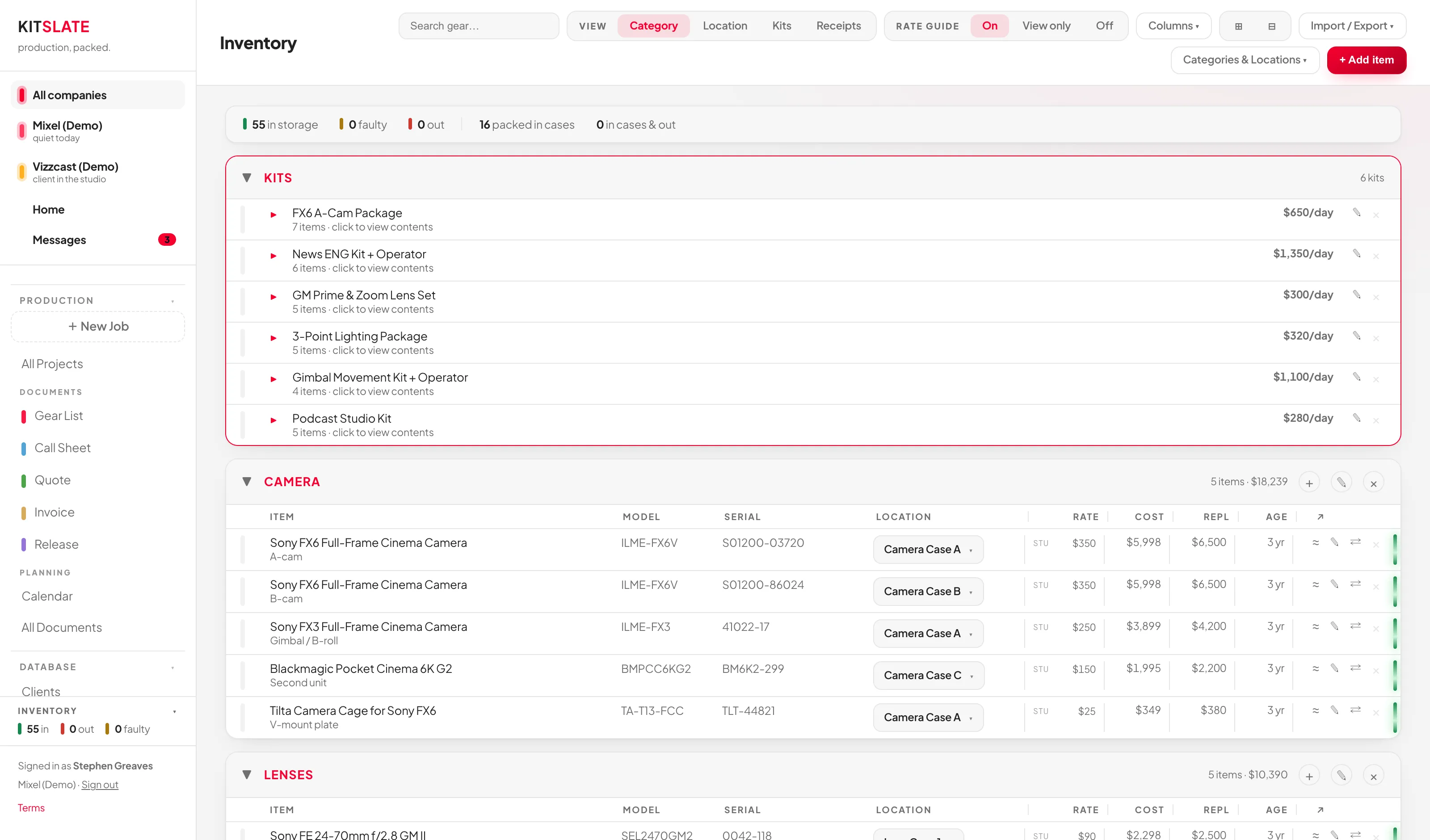Change location of Sony FX6 B-cam (Camera Case B)

928,592
